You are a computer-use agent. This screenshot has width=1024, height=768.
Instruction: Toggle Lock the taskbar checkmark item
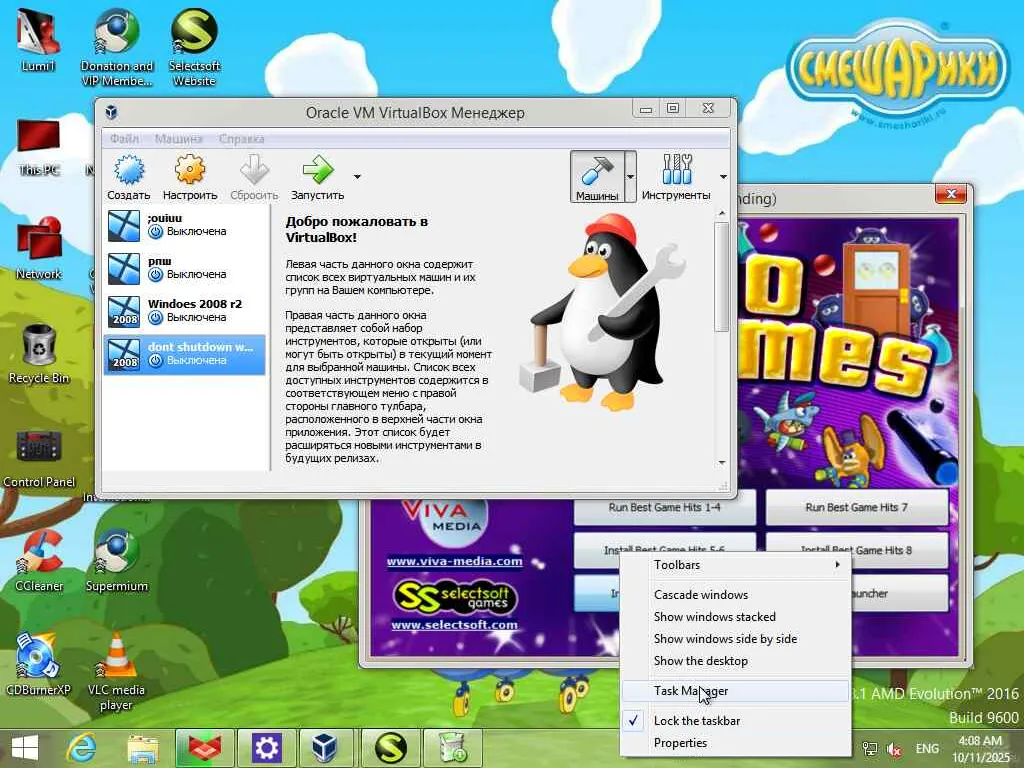pyautogui.click(x=735, y=721)
